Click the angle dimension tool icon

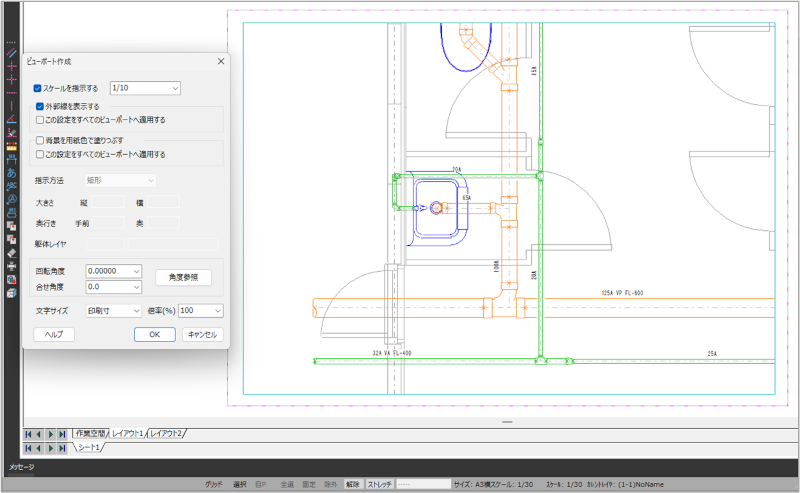(12, 119)
